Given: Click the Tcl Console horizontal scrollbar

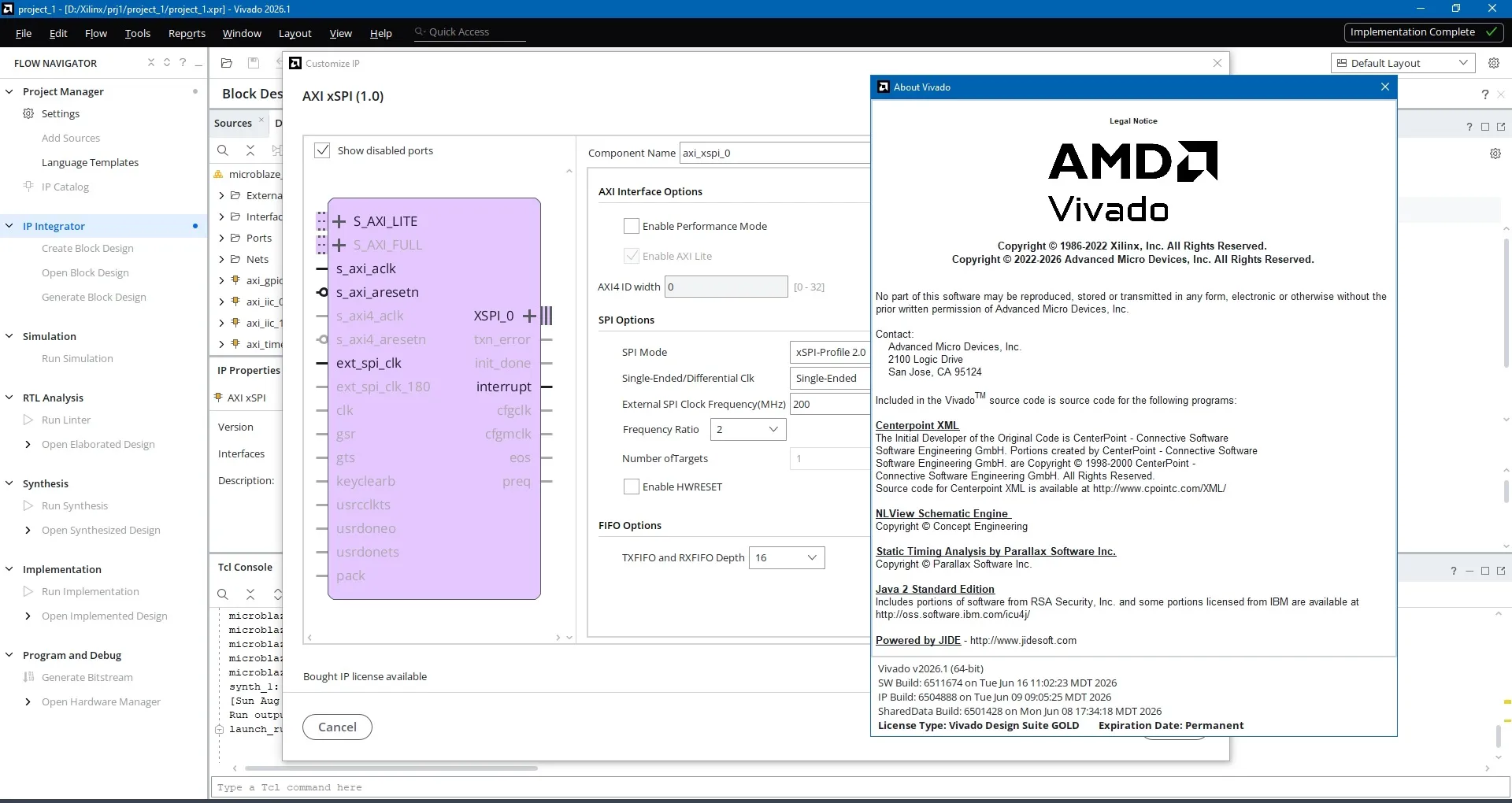Looking at the screenshot, I should [x=391, y=768].
